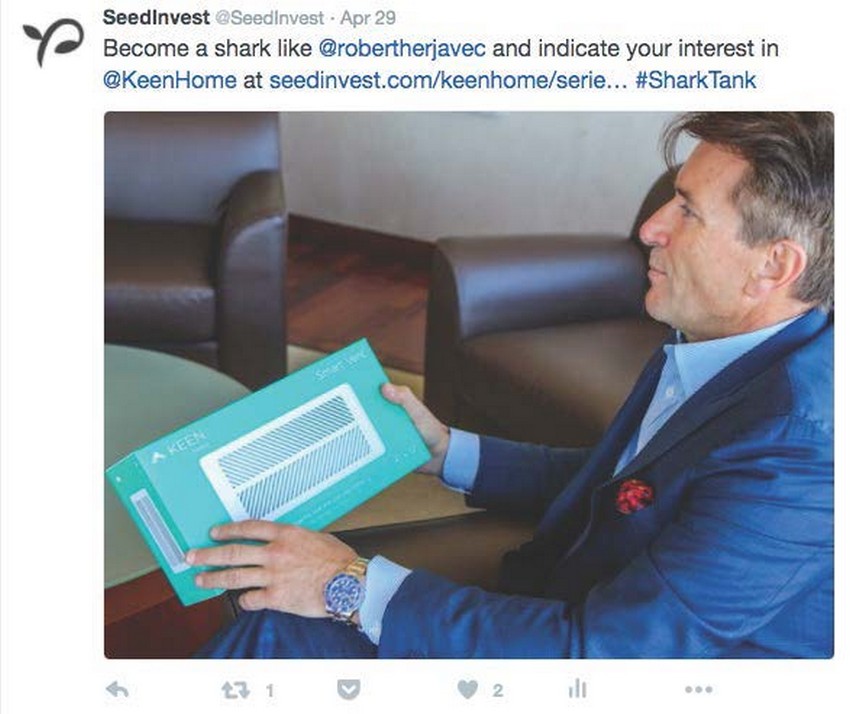Like the tweet with the heart
The image size is (850, 714).
click(x=467, y=689)
